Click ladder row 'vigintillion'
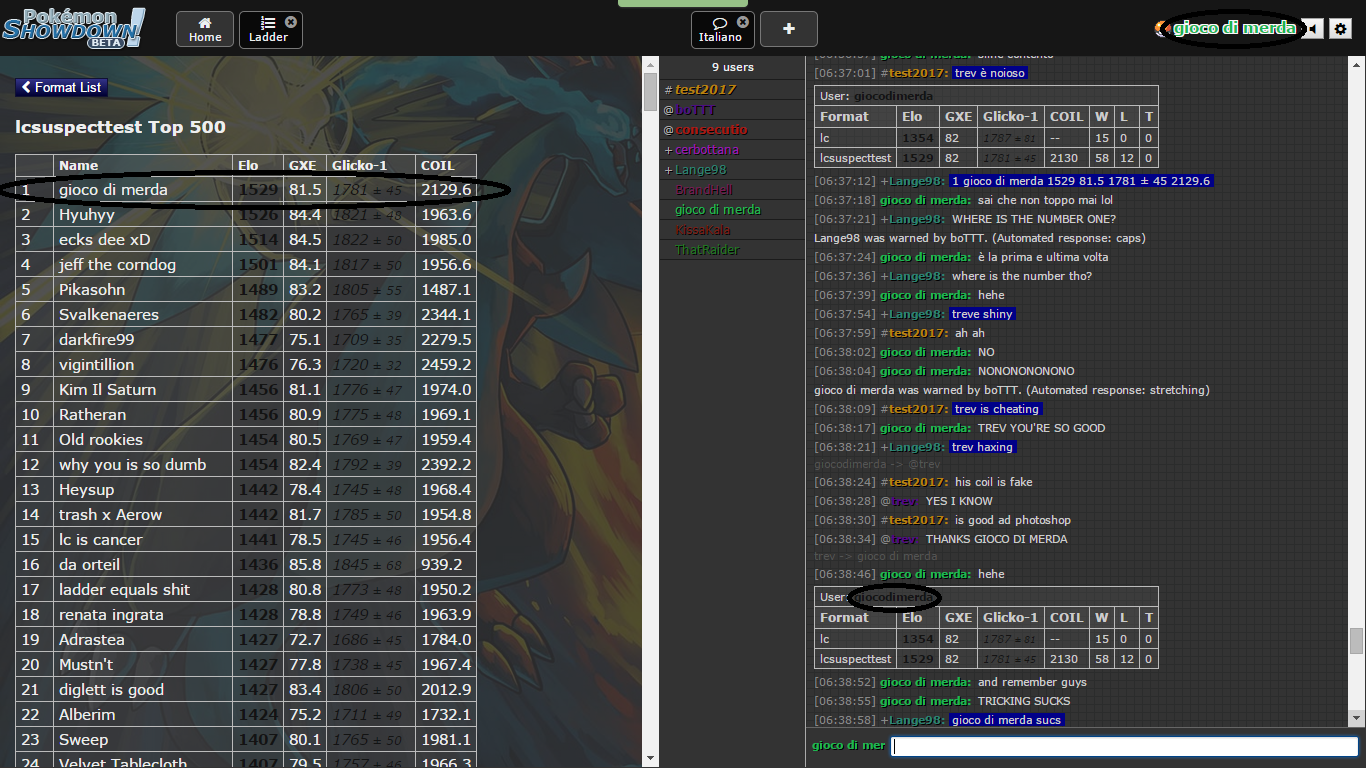1366x768 pixels. pyautogui.click(x=246, y=365)
